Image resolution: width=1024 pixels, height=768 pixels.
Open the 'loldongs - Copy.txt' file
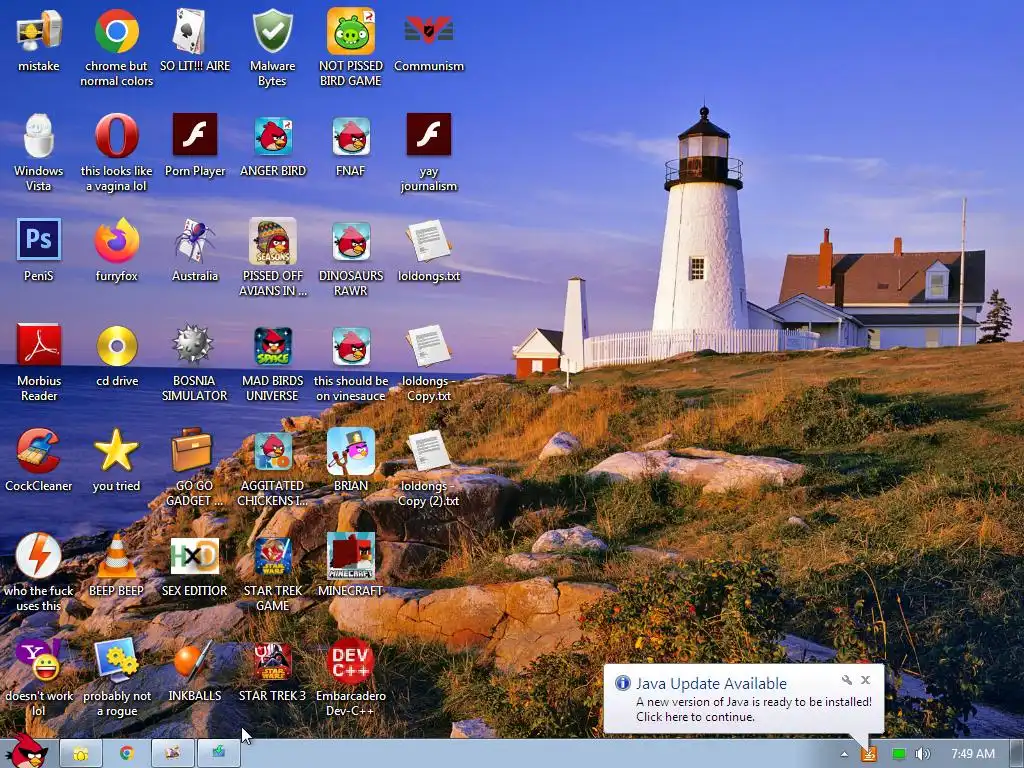(x=428, y=346)
